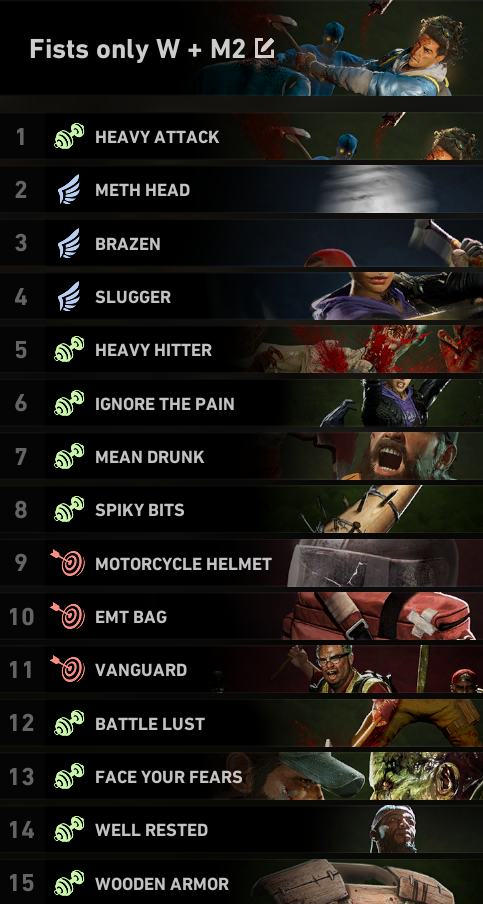Open the Fists only W + M2 deck title
Viewport: 483px width, 904px height.
[x=138, y=50]
